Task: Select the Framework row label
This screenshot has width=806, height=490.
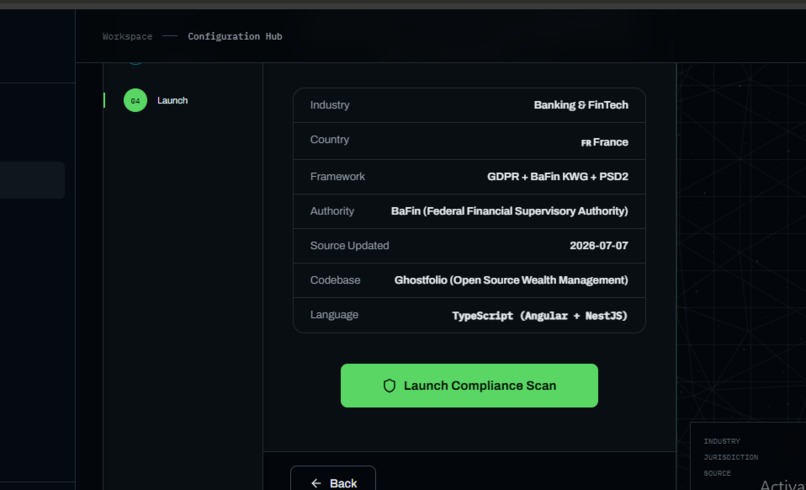Action: (337, 176)
